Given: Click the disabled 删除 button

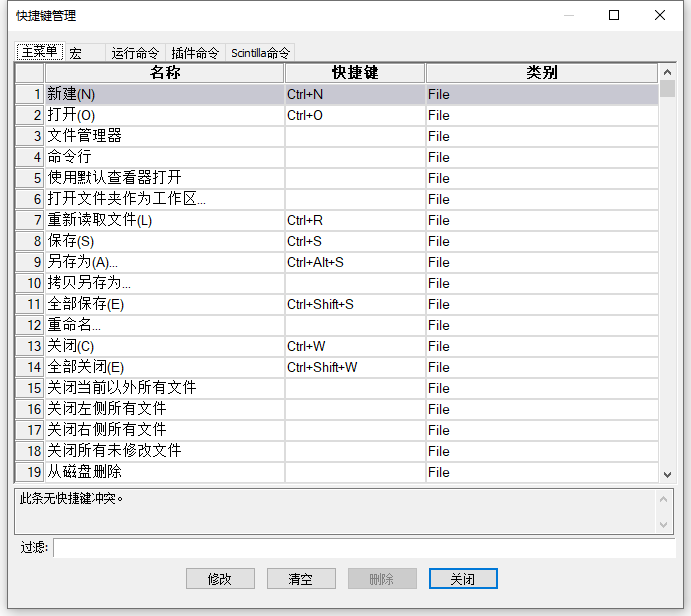Looking at the screenshot, I should point(382,579).
